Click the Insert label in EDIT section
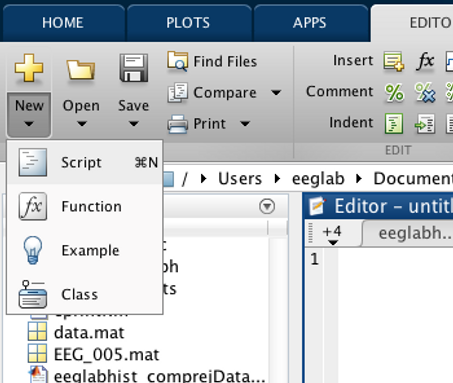 click(x=353, y=61)
